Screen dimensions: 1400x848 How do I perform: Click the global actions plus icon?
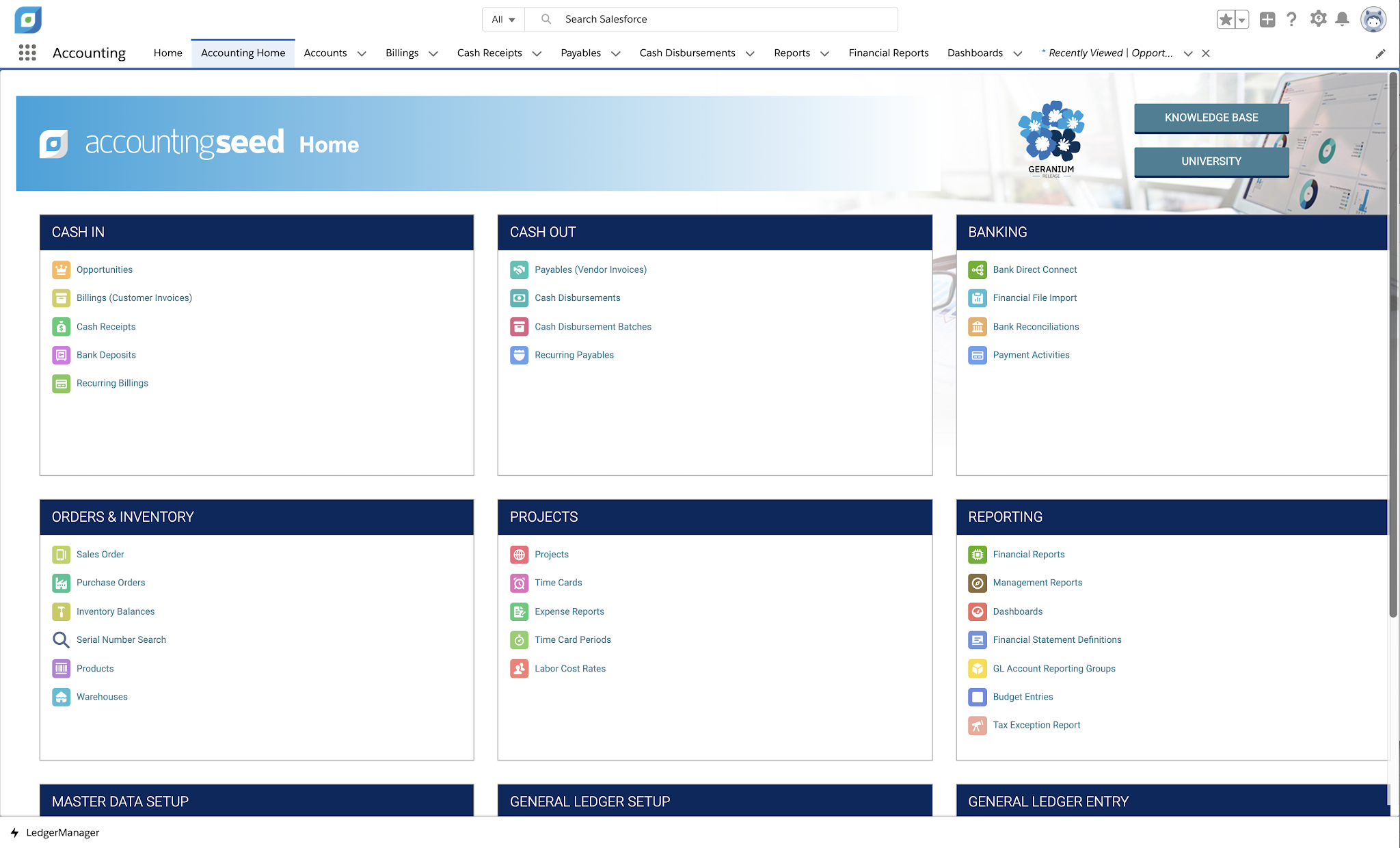click(1267, 19)
